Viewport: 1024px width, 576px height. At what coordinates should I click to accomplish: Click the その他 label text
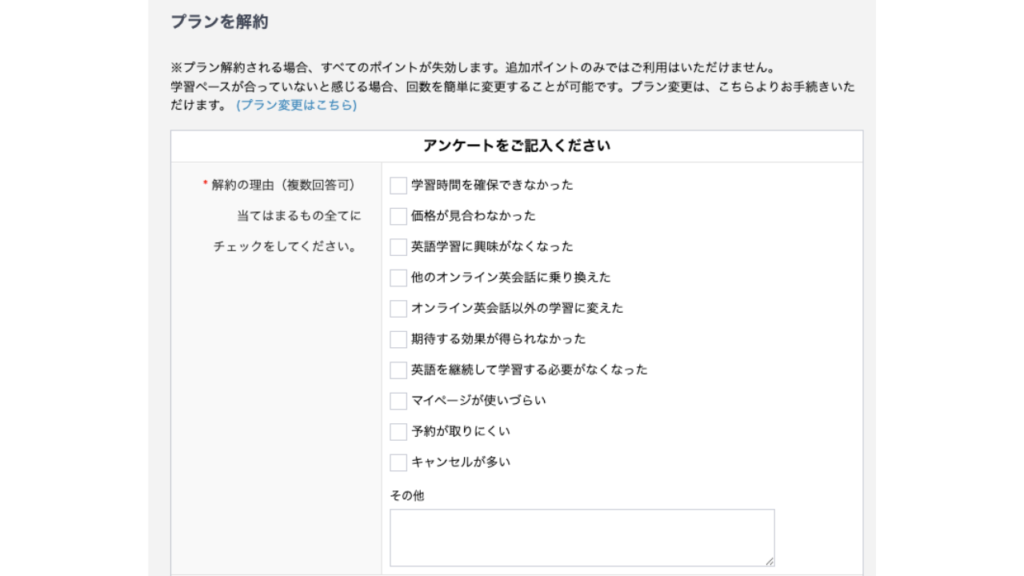[x=407, y=496]
